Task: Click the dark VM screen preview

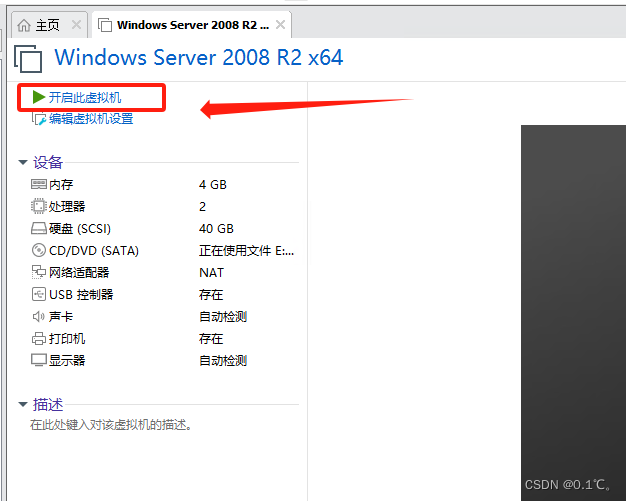Action: tap(573, 313)
